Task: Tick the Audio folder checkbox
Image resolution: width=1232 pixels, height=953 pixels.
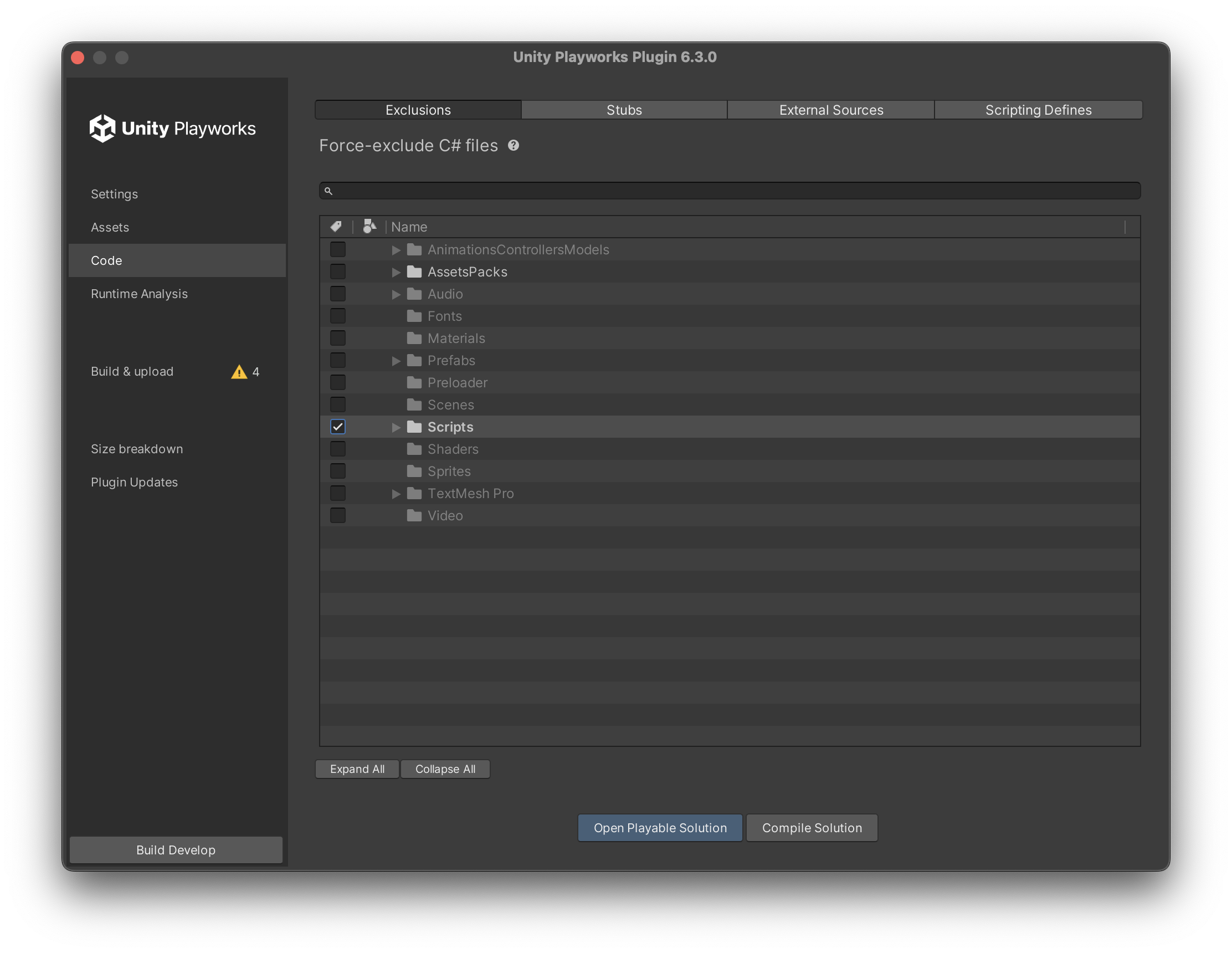Action: (x=338, y=294)
